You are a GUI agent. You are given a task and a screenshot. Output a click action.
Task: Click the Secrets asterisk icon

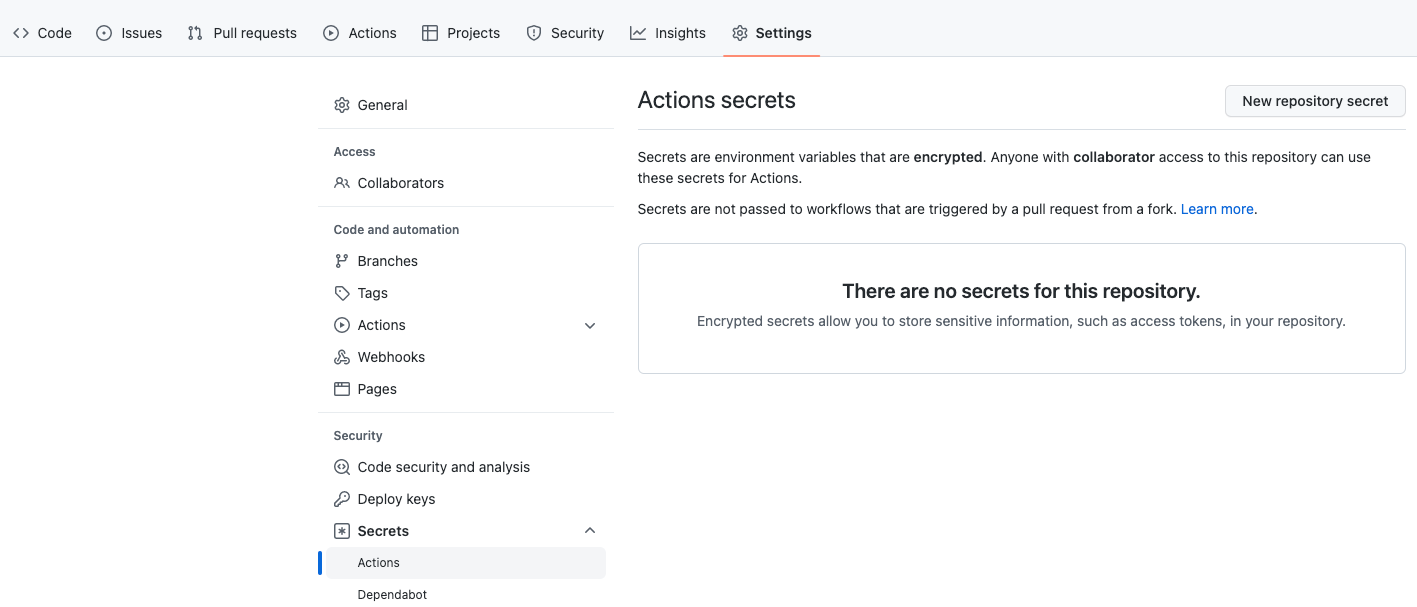(342, 531)
